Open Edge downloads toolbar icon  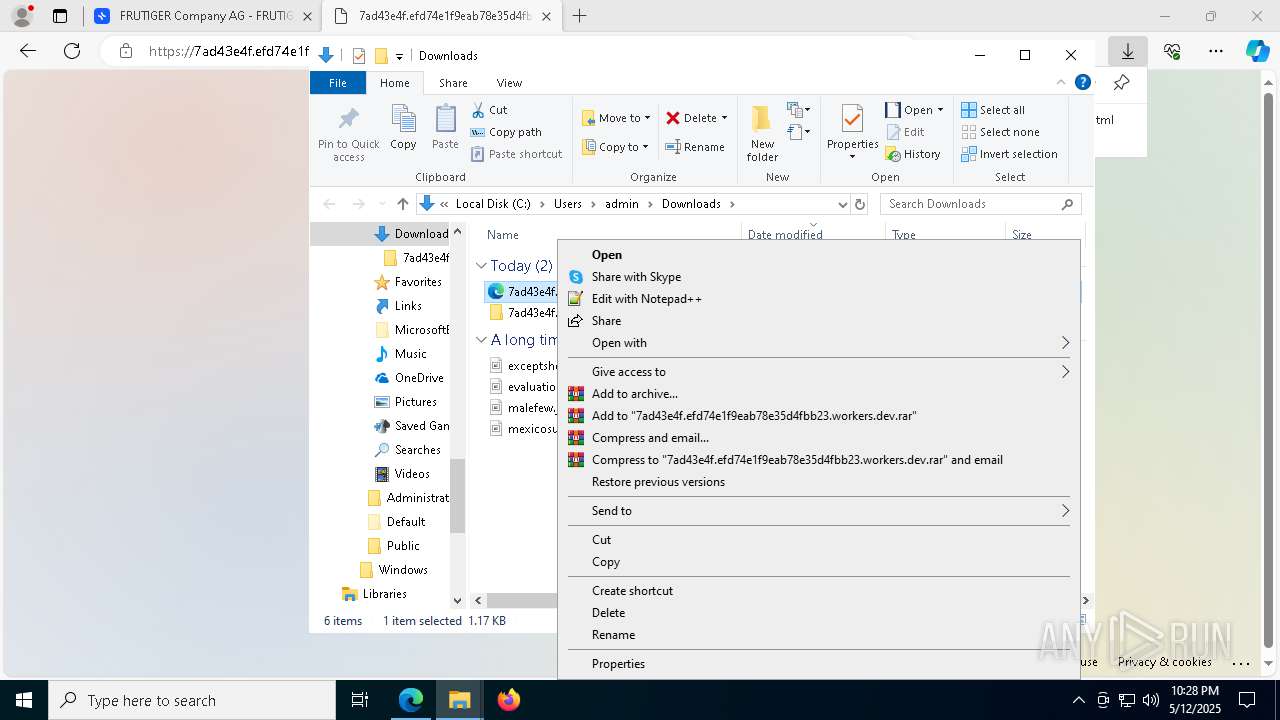1128,51
